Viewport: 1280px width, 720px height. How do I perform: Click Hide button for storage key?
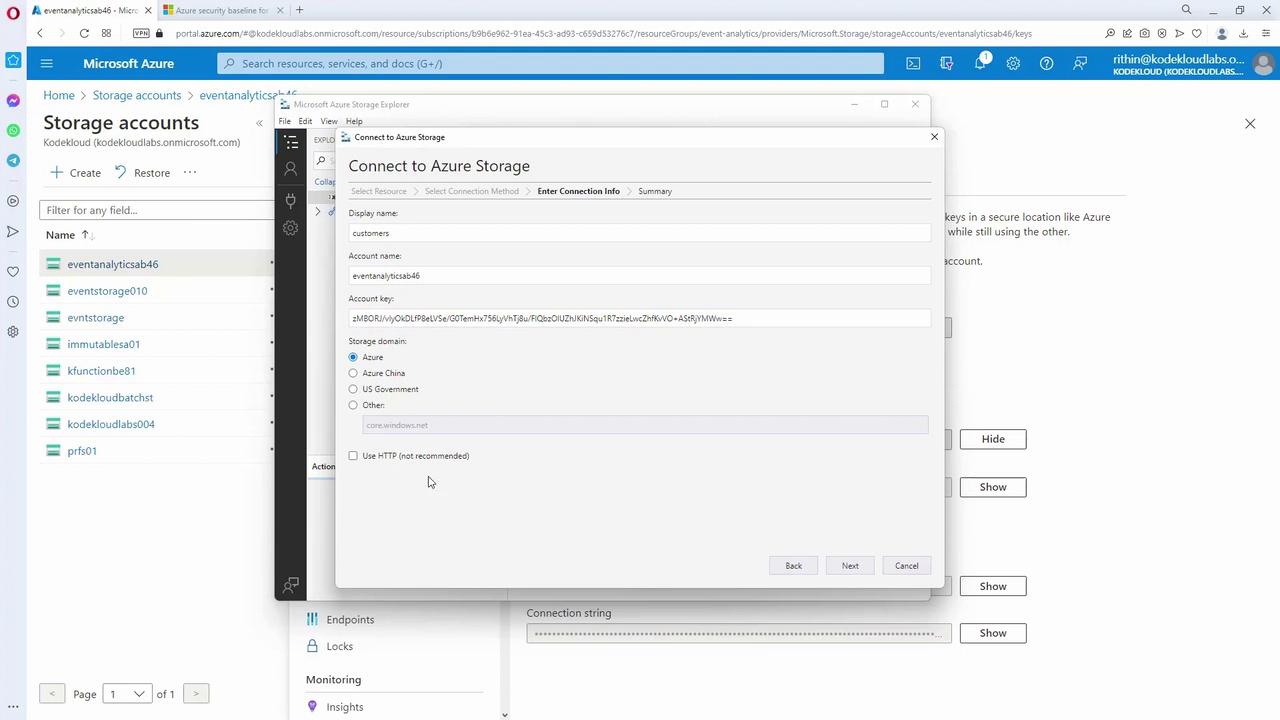(993, 439)
